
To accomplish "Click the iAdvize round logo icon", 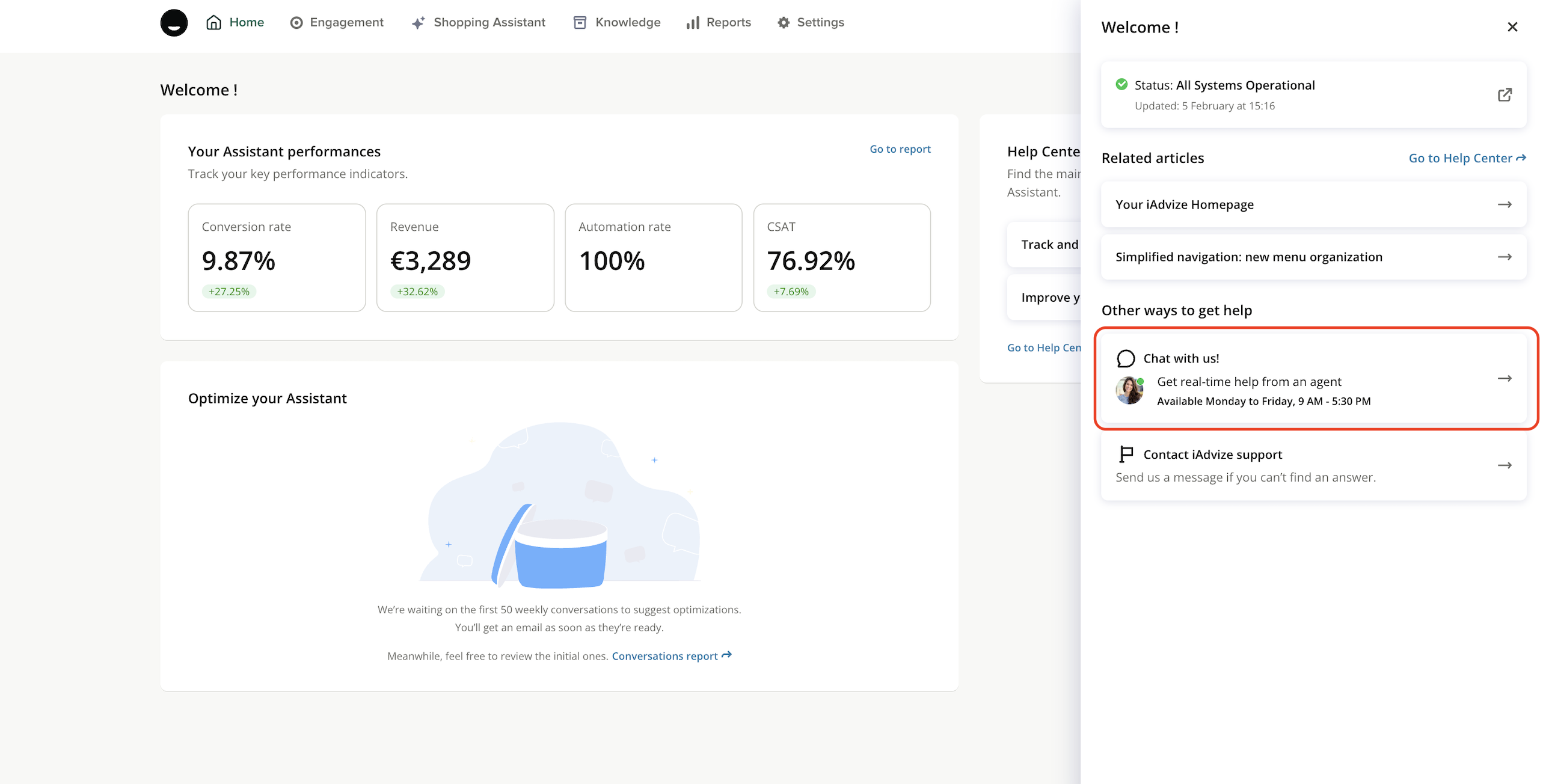I will click(174, 23).
